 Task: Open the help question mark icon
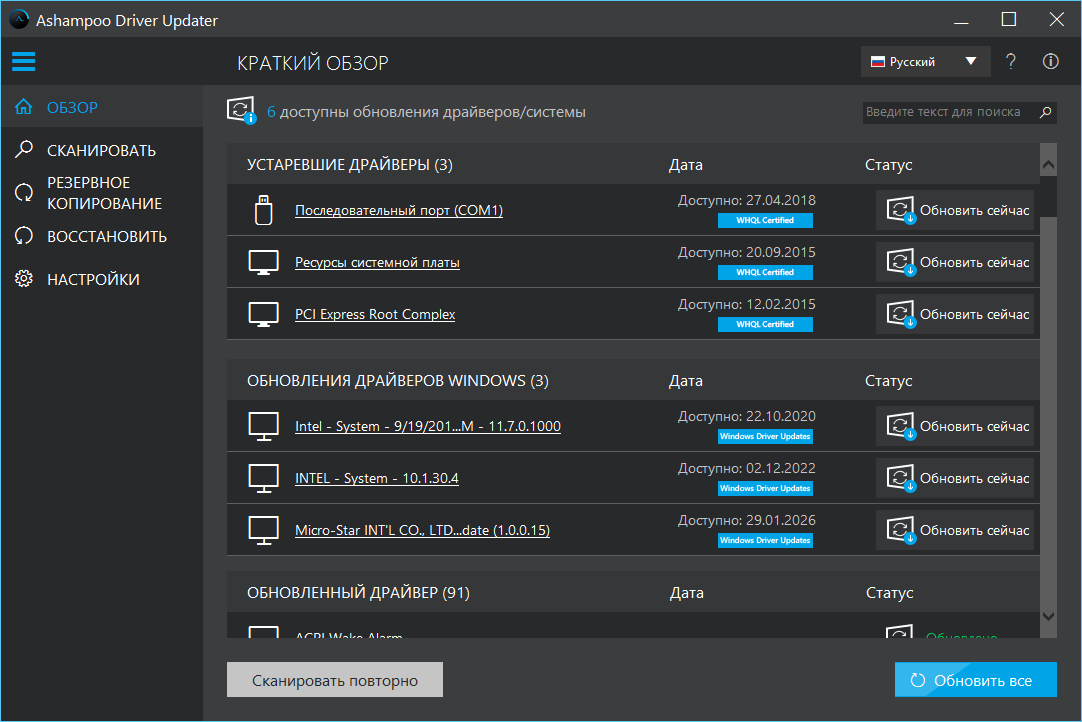coord(1011,62)
